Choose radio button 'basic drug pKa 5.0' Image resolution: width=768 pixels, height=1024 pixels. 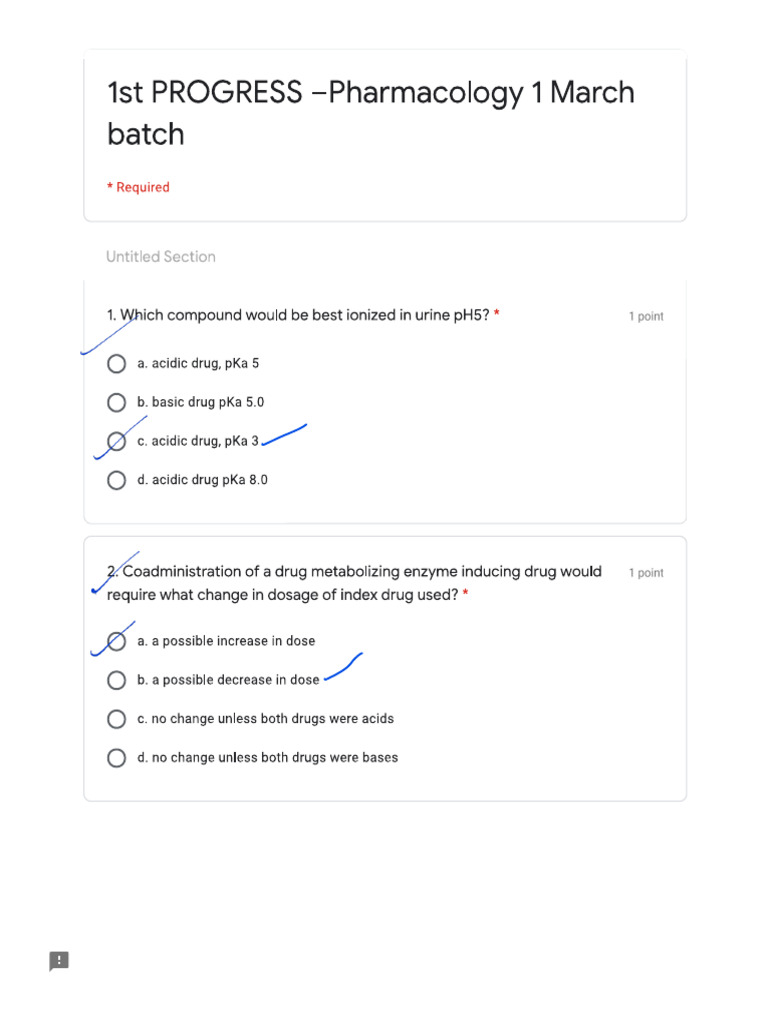click(117, 402)
